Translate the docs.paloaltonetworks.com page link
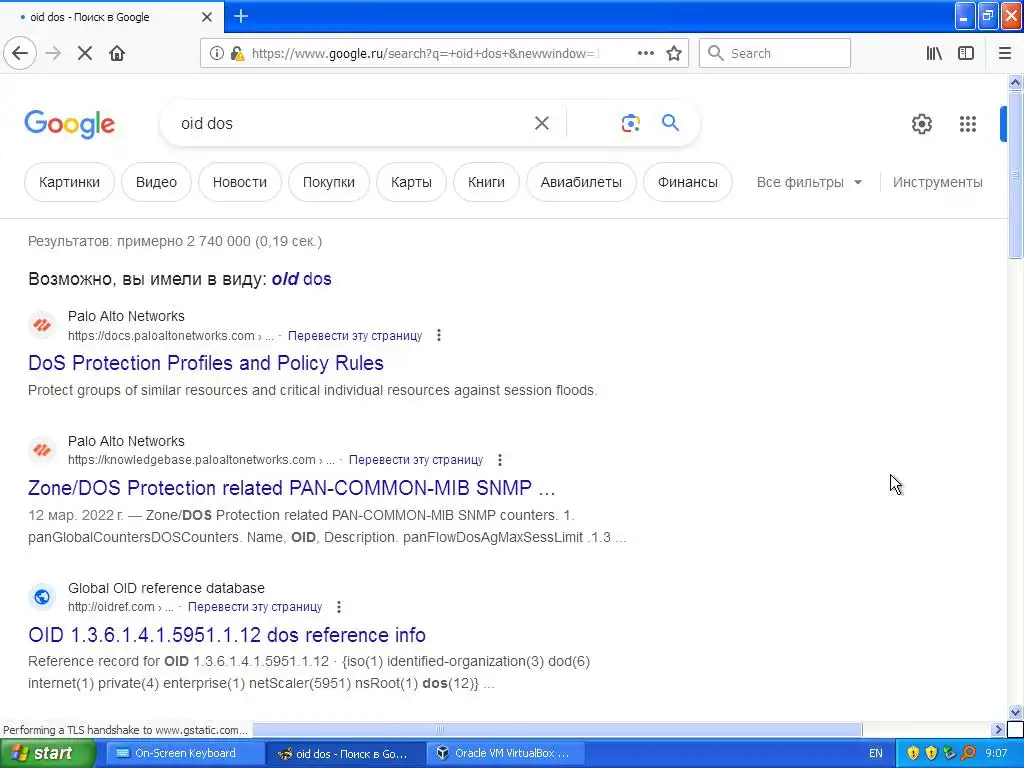 (x=355, y=336)
